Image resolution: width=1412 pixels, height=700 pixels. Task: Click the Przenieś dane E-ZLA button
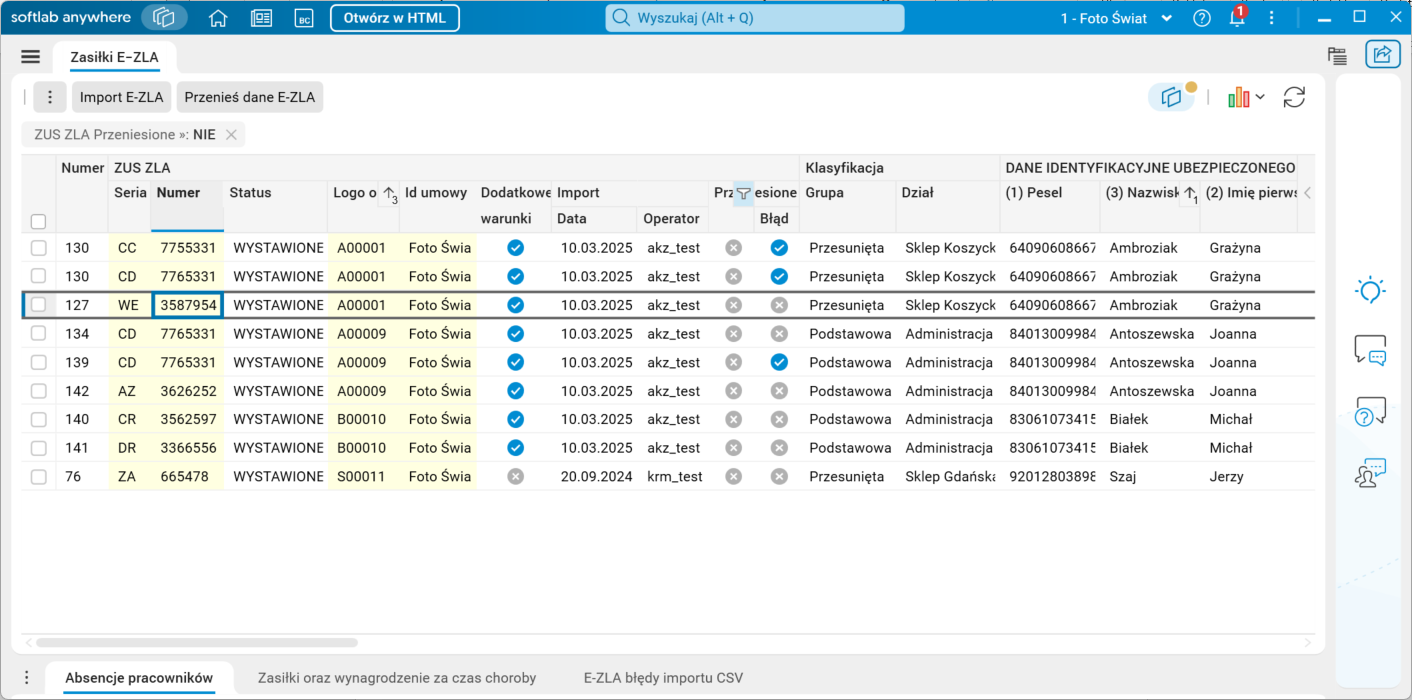click(x=249, y=97)
